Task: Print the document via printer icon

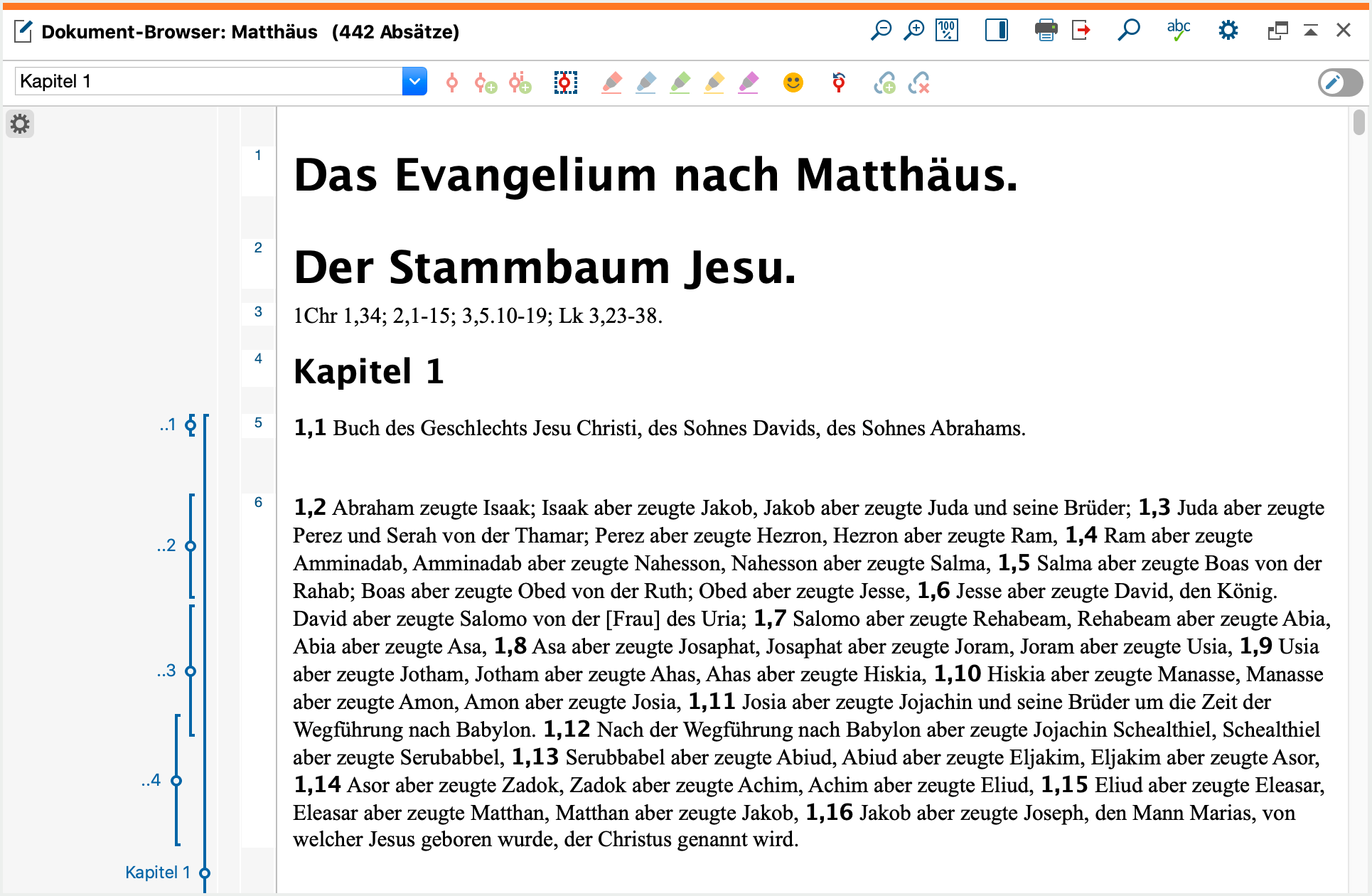Action: click(x=1046, y=31)
